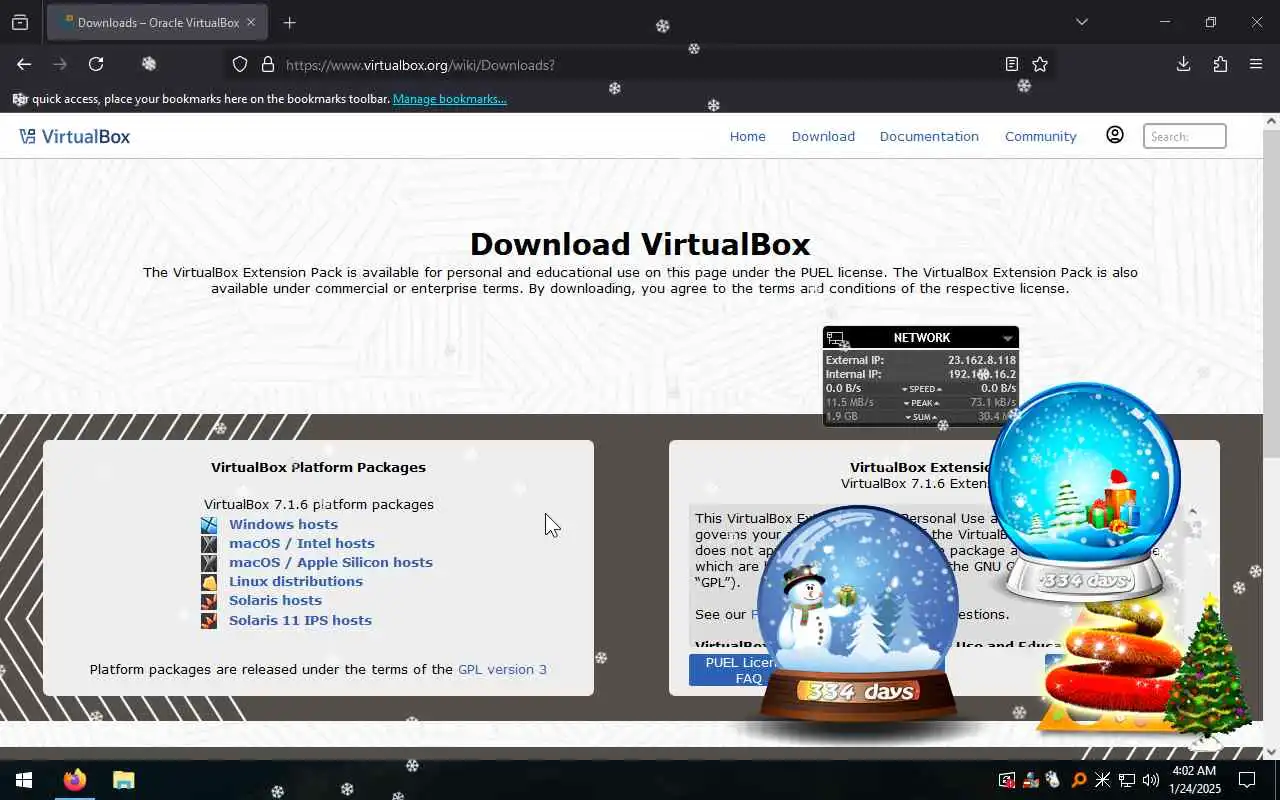Open the Download menu item
The width and height of the screenshot is (1280, 800).
(x=823, y=136)
